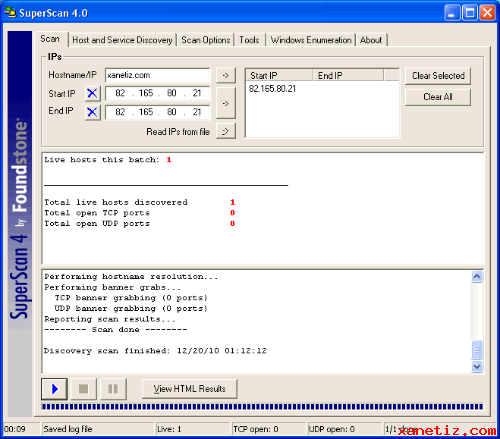Viewport: 500px width, 439px height.
Task: Click the log scrollbar down arrow
Action: click(477, 367)
